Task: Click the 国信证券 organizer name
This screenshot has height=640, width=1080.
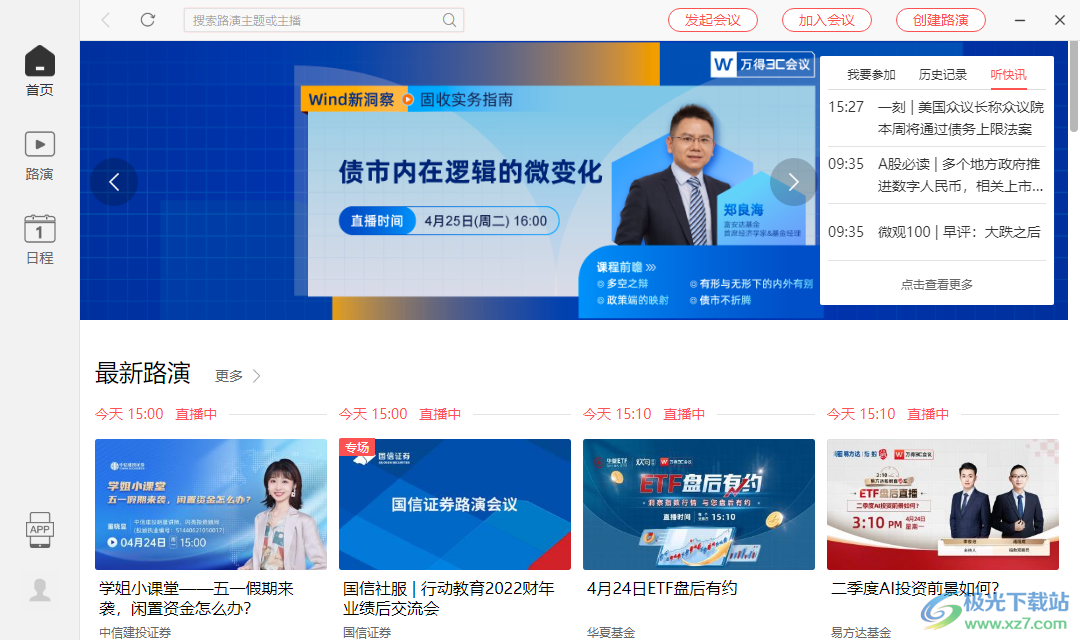Action: [366, 632]
